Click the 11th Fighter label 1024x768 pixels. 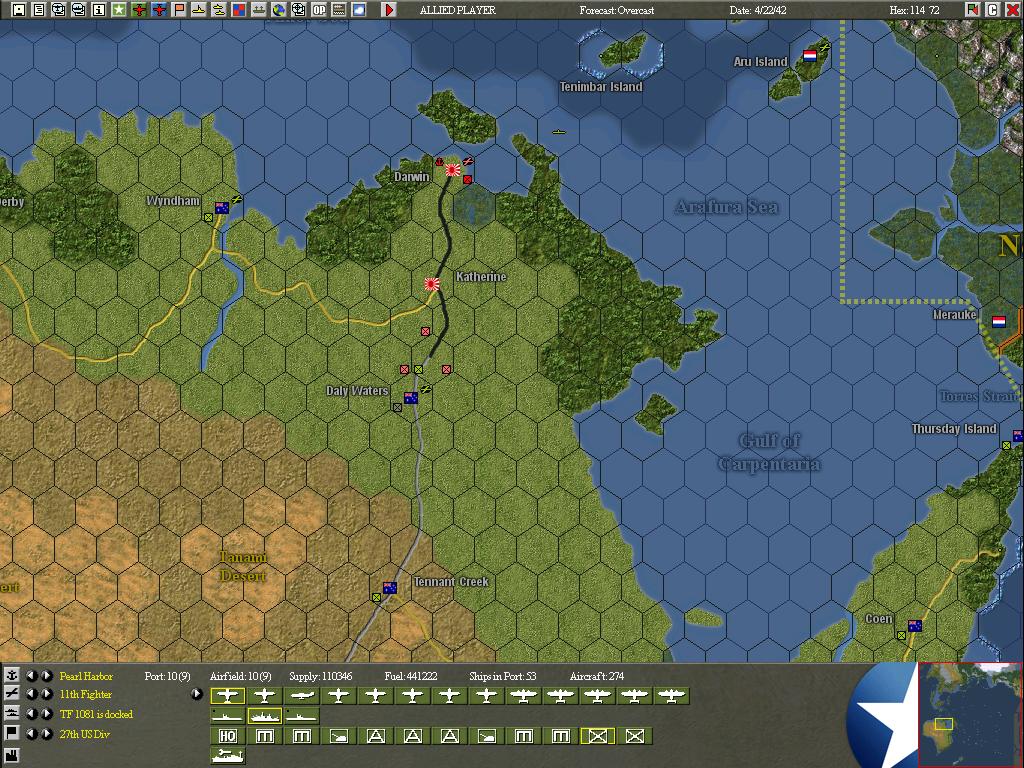point(86,694)
